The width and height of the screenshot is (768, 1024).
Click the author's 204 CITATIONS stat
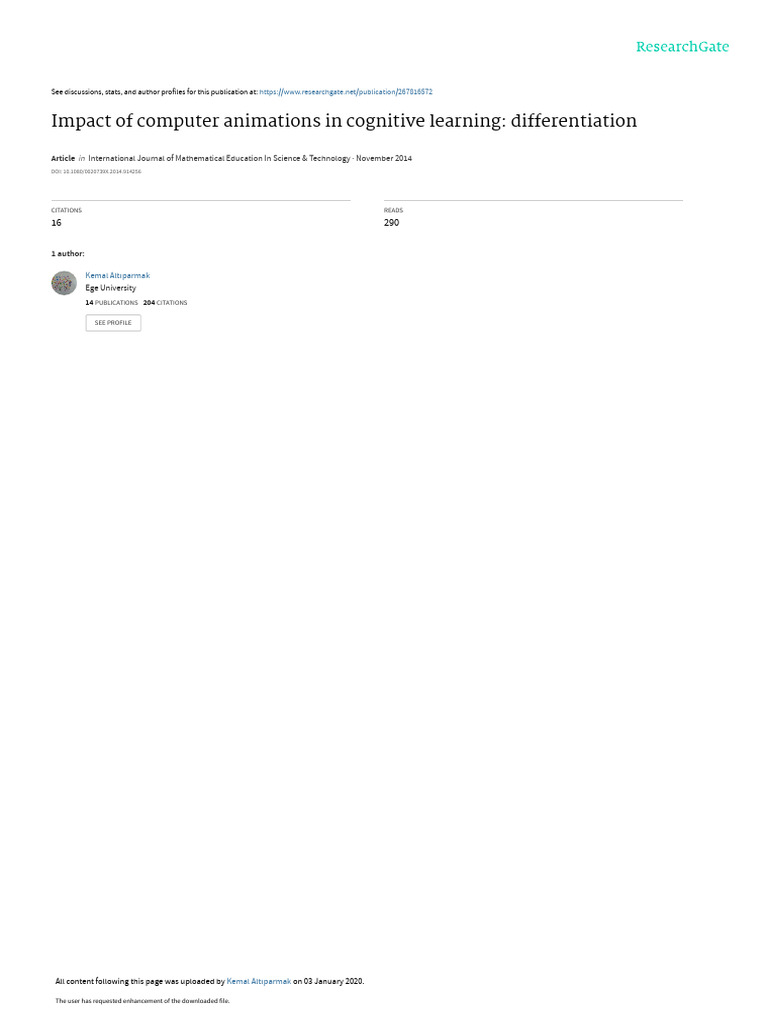click(x=165, y=303)
